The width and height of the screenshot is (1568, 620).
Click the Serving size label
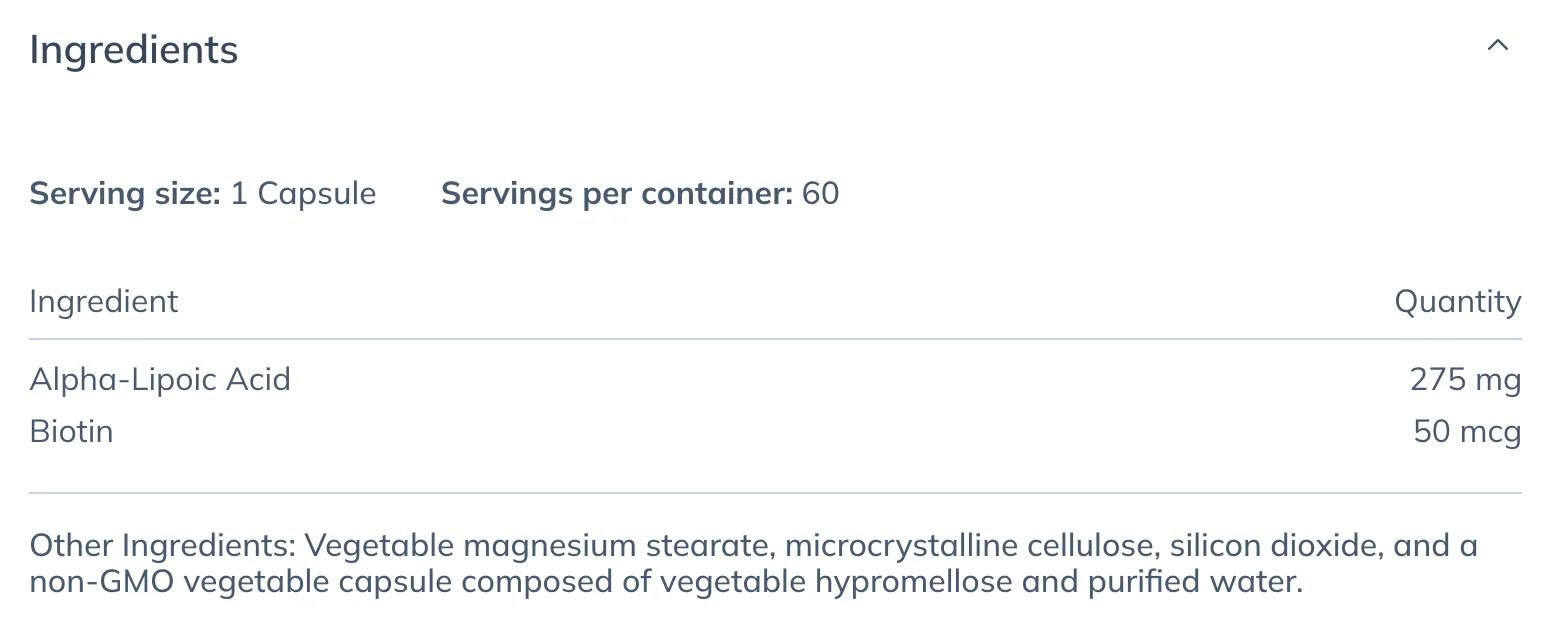pyautogui.click(x=125, y=194)
